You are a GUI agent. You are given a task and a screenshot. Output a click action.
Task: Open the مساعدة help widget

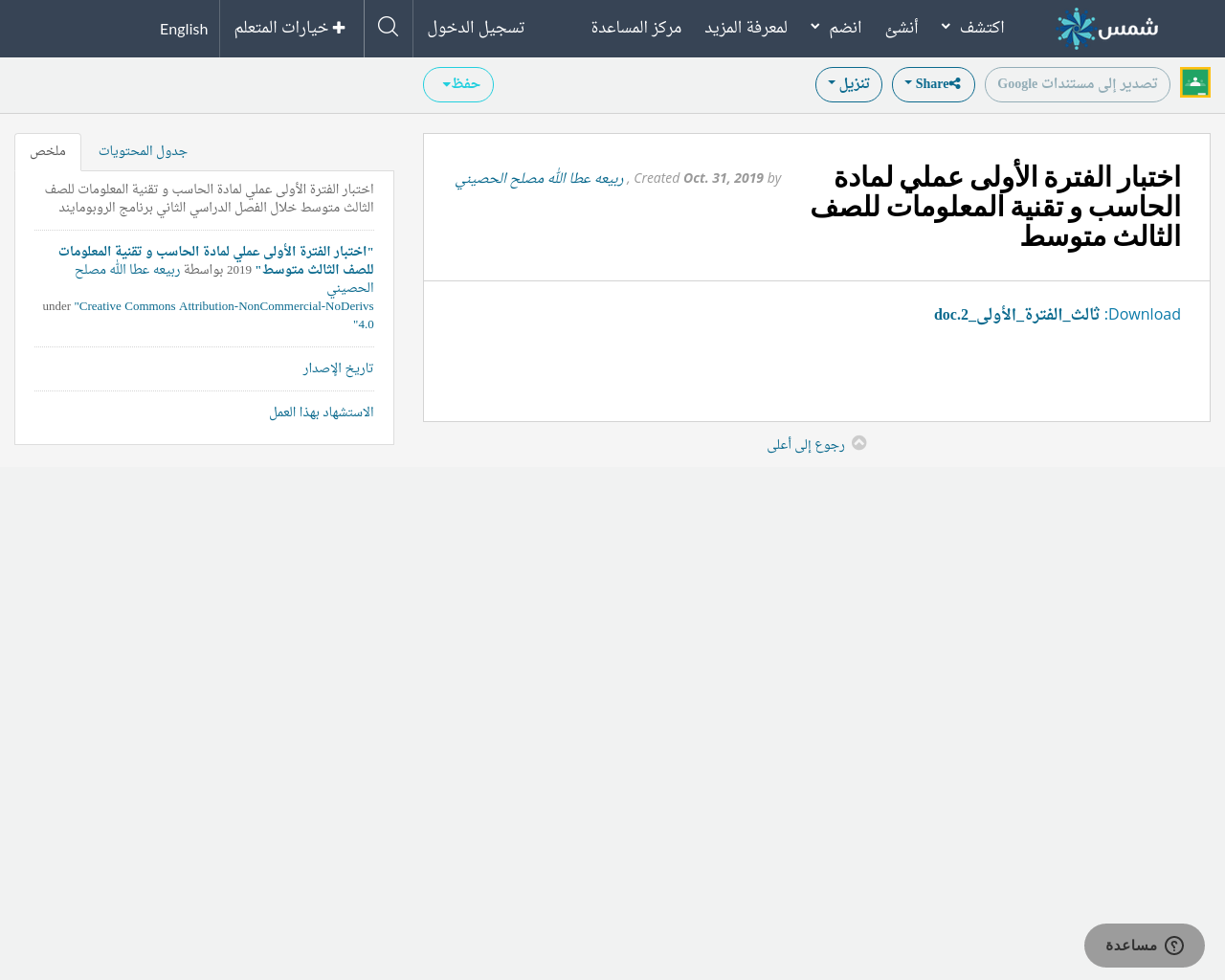[x=1144, y=946]
